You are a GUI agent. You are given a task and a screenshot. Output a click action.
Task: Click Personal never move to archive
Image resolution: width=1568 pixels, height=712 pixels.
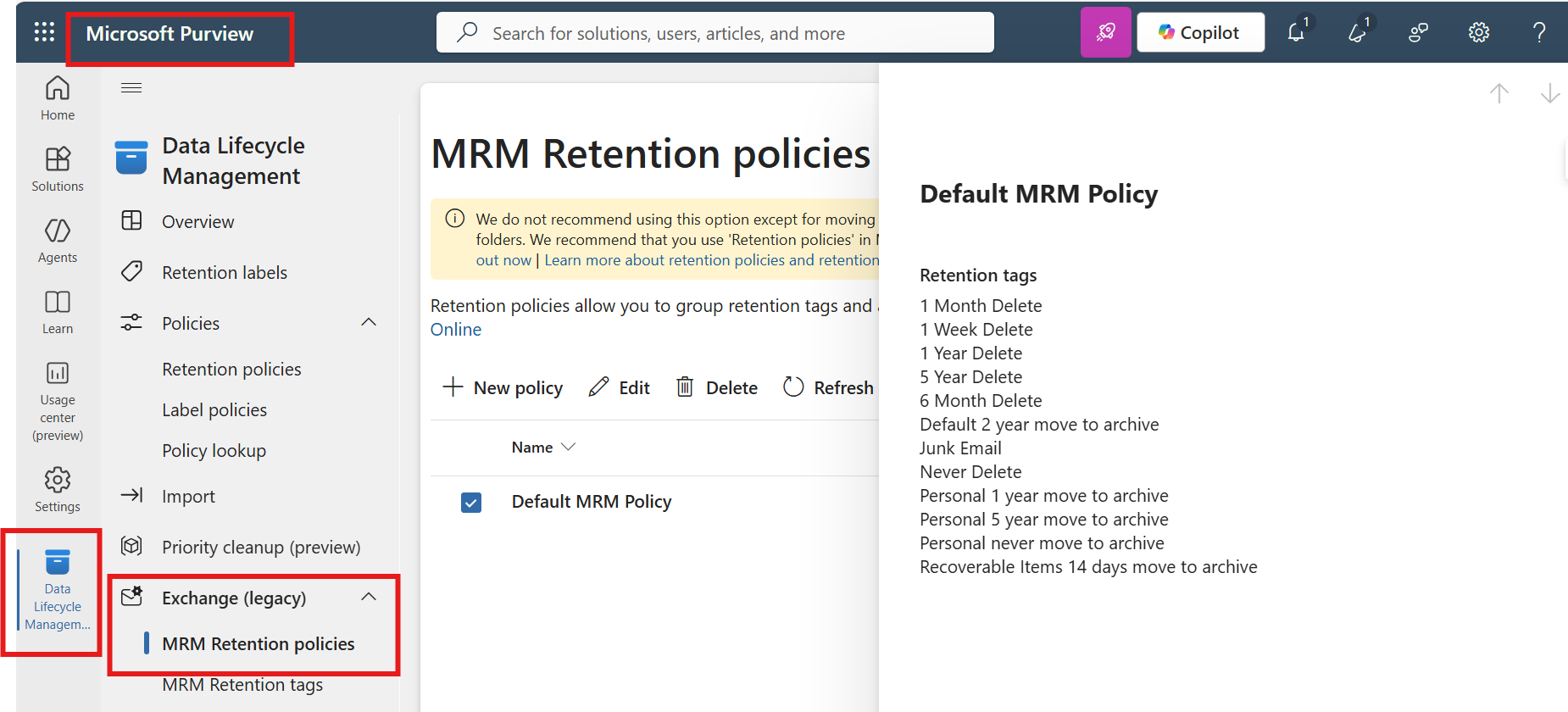point(1042,543)
